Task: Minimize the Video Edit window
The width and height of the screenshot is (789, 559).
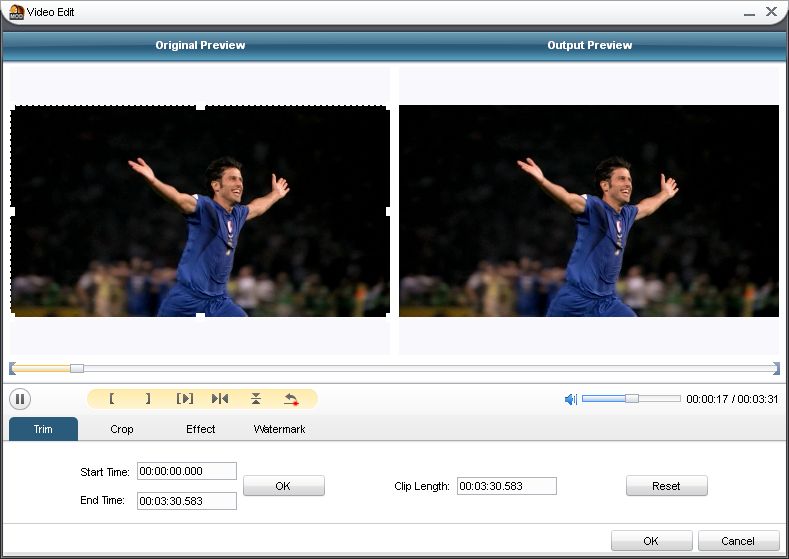Action: pyautogui.click(x=749, y=13)
